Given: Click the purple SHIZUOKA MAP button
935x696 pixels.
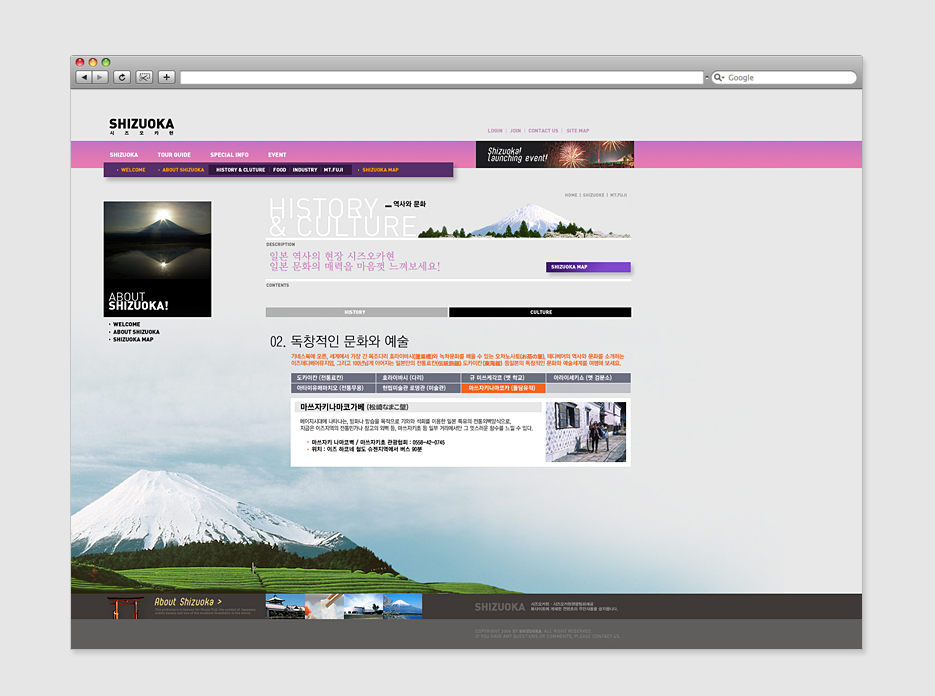Looking at the screenshot, I should 588,267.
